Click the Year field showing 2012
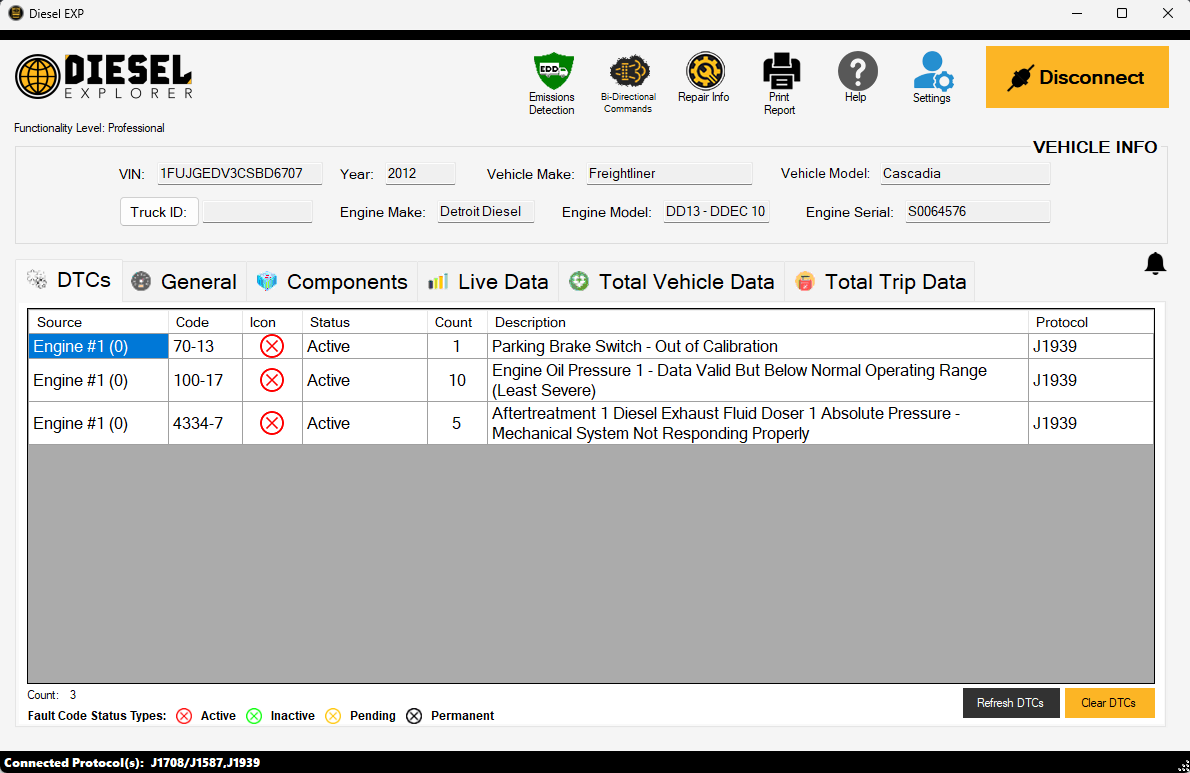The width and height of the screenshot is (1190, 773). click(420, 174)
